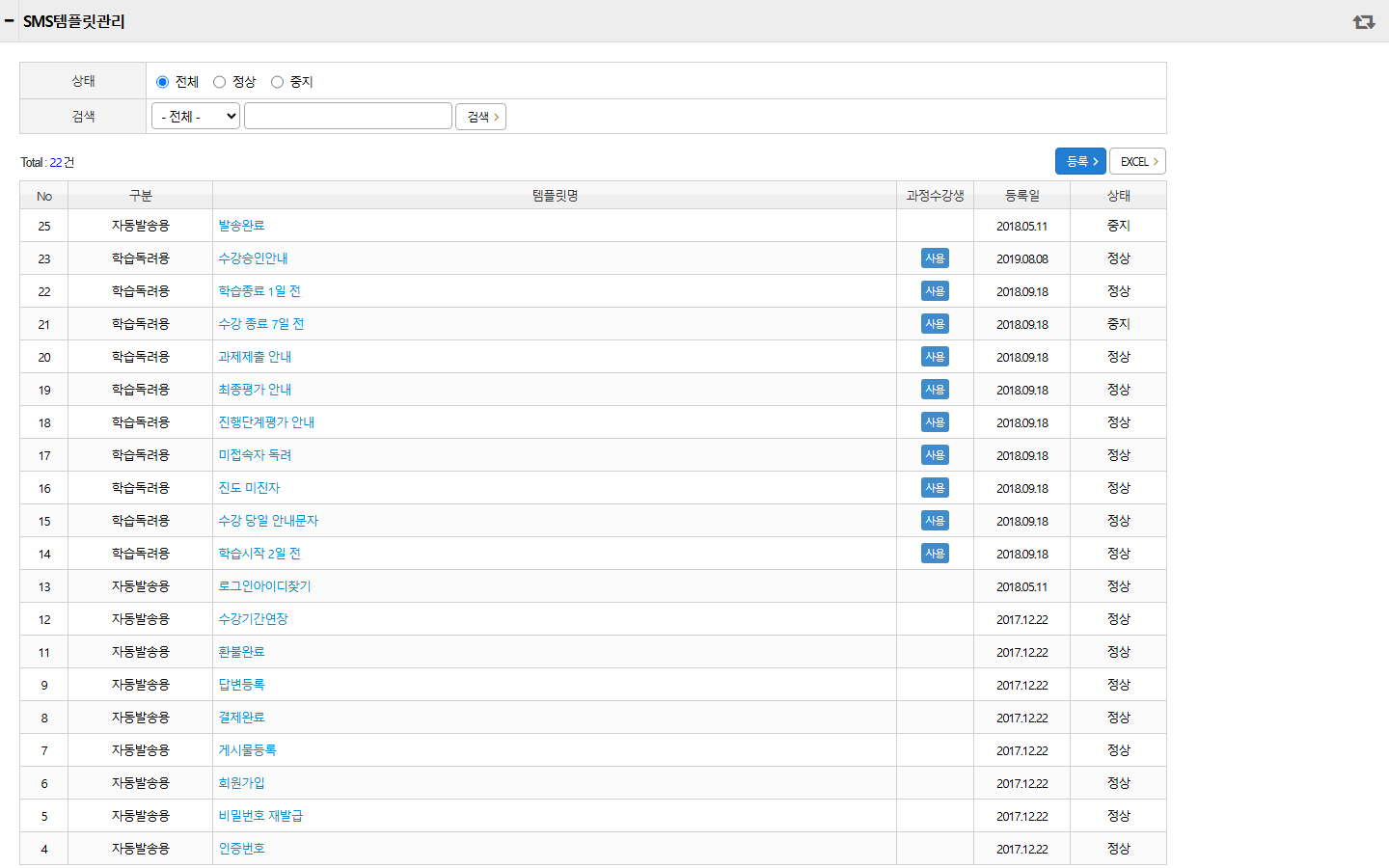Open the 전체 search type dropdown
1389x868 pixels.
(196, 117)
